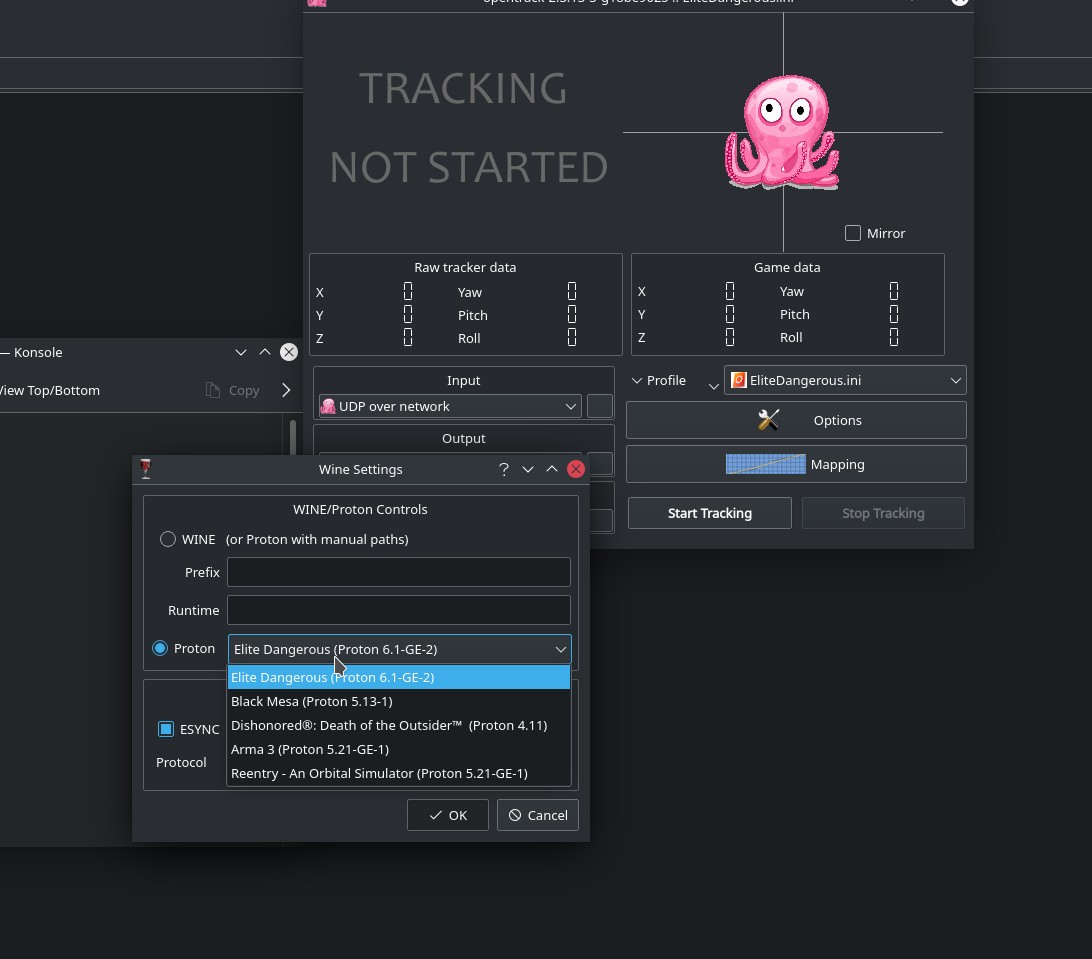Expand the Konsole toolbar overflow arrow
Viewport: 1092px width, 959px height.
286,390
